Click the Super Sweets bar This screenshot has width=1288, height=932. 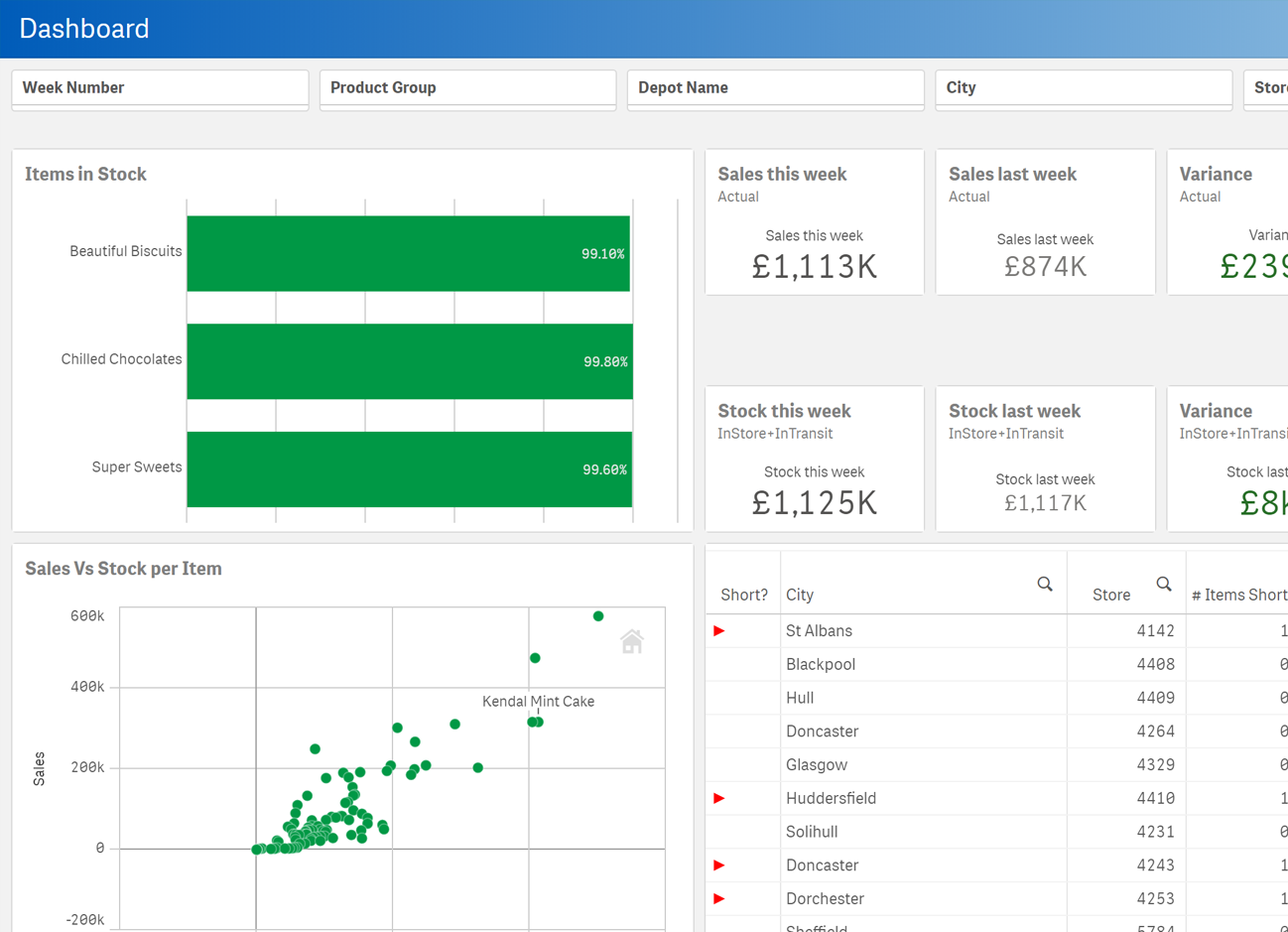(409, 469)
